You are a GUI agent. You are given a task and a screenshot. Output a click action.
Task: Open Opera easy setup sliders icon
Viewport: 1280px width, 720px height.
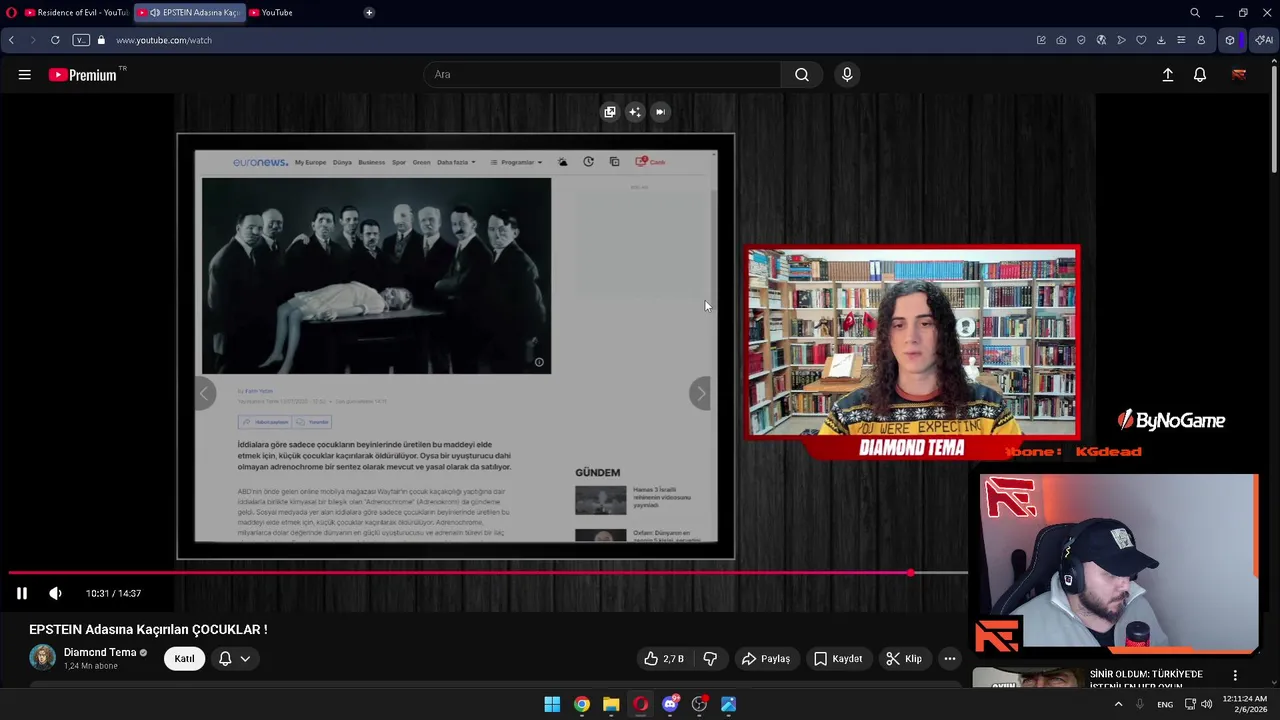pyautogui.click(x=1181, y=40)
